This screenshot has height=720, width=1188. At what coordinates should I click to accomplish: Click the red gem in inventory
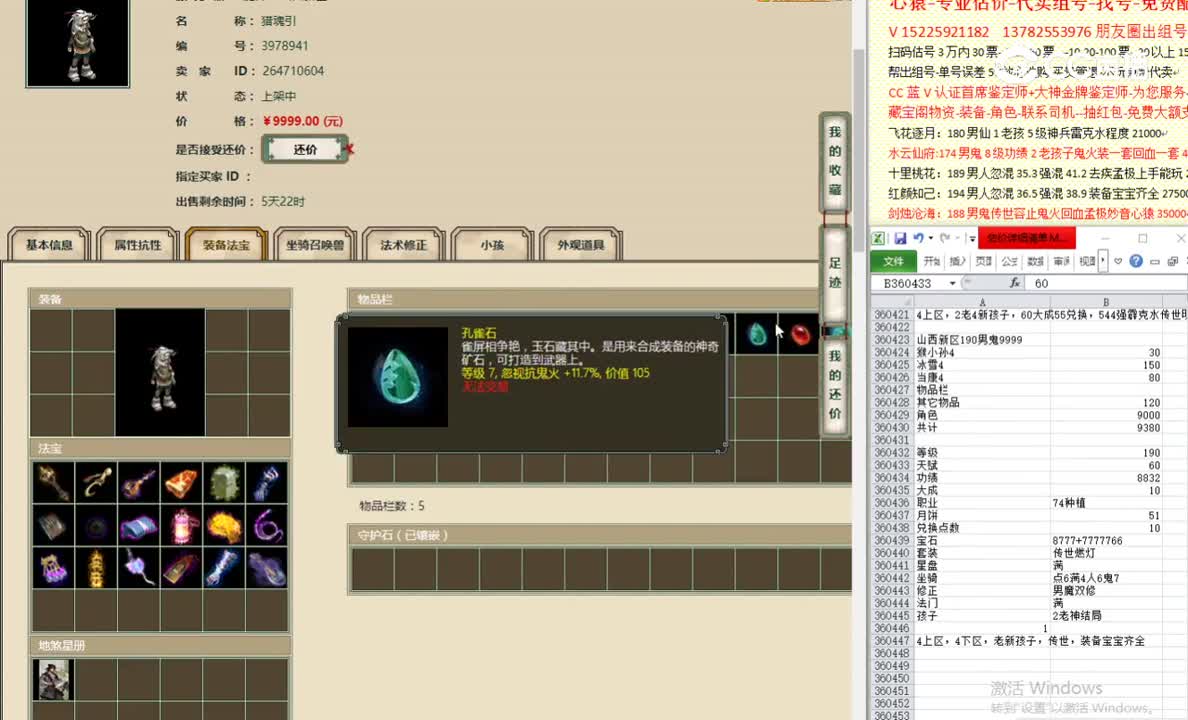click(799, 334)
